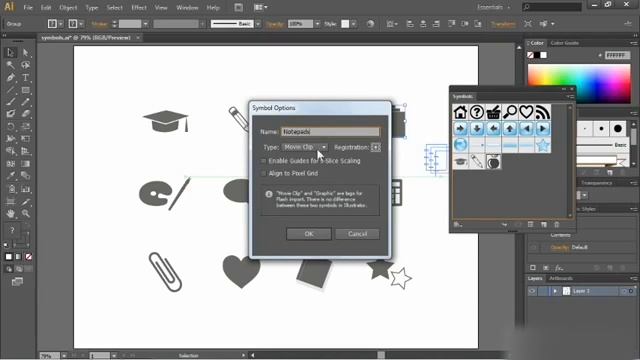The height and width of the screenshot is (360, 640).
Task: Select the Lasso tool
Action: [x=25, y=65]
